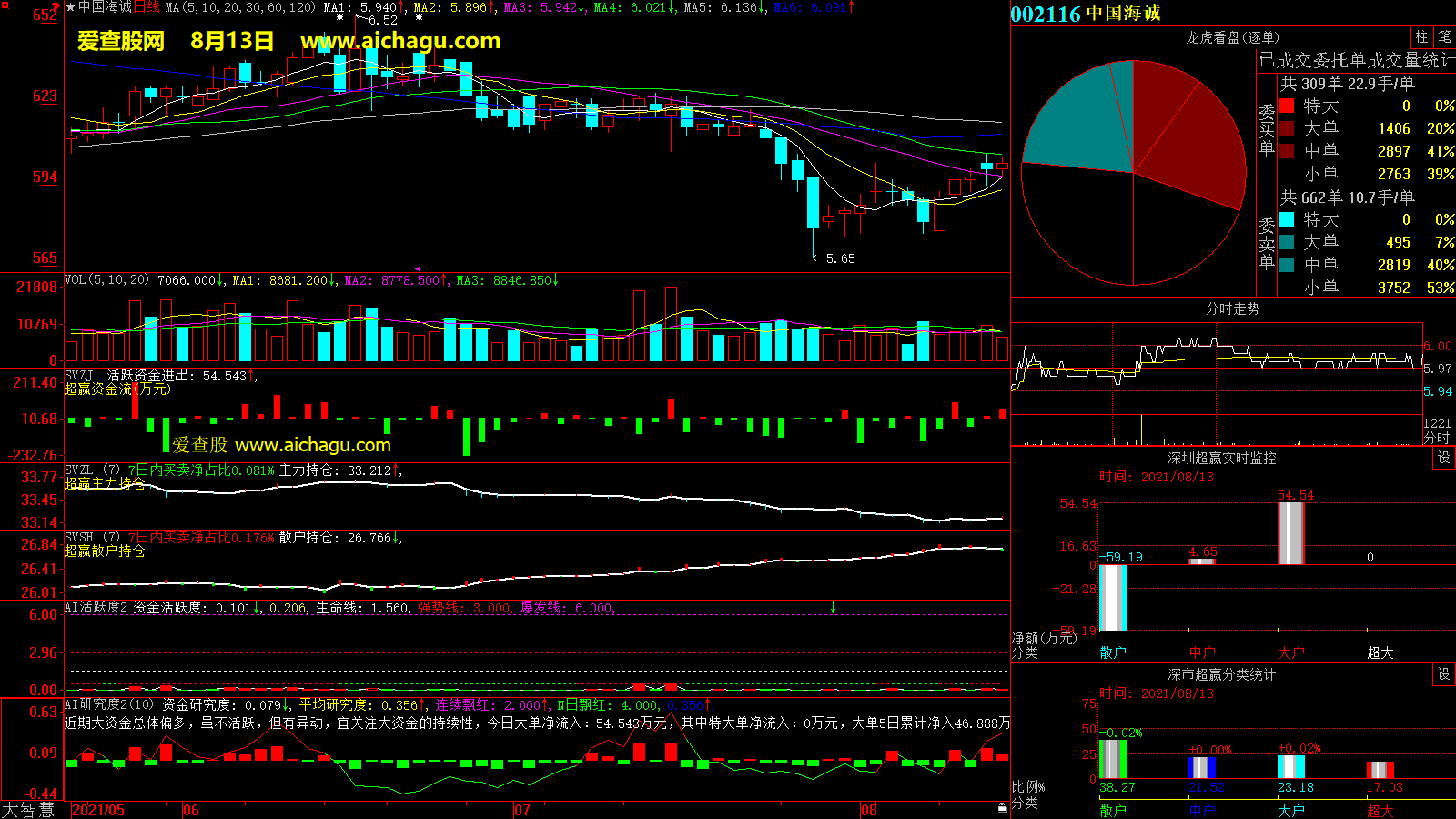
Task: Click the 大户 bar showing 54.54
Action: [1290, 532]
